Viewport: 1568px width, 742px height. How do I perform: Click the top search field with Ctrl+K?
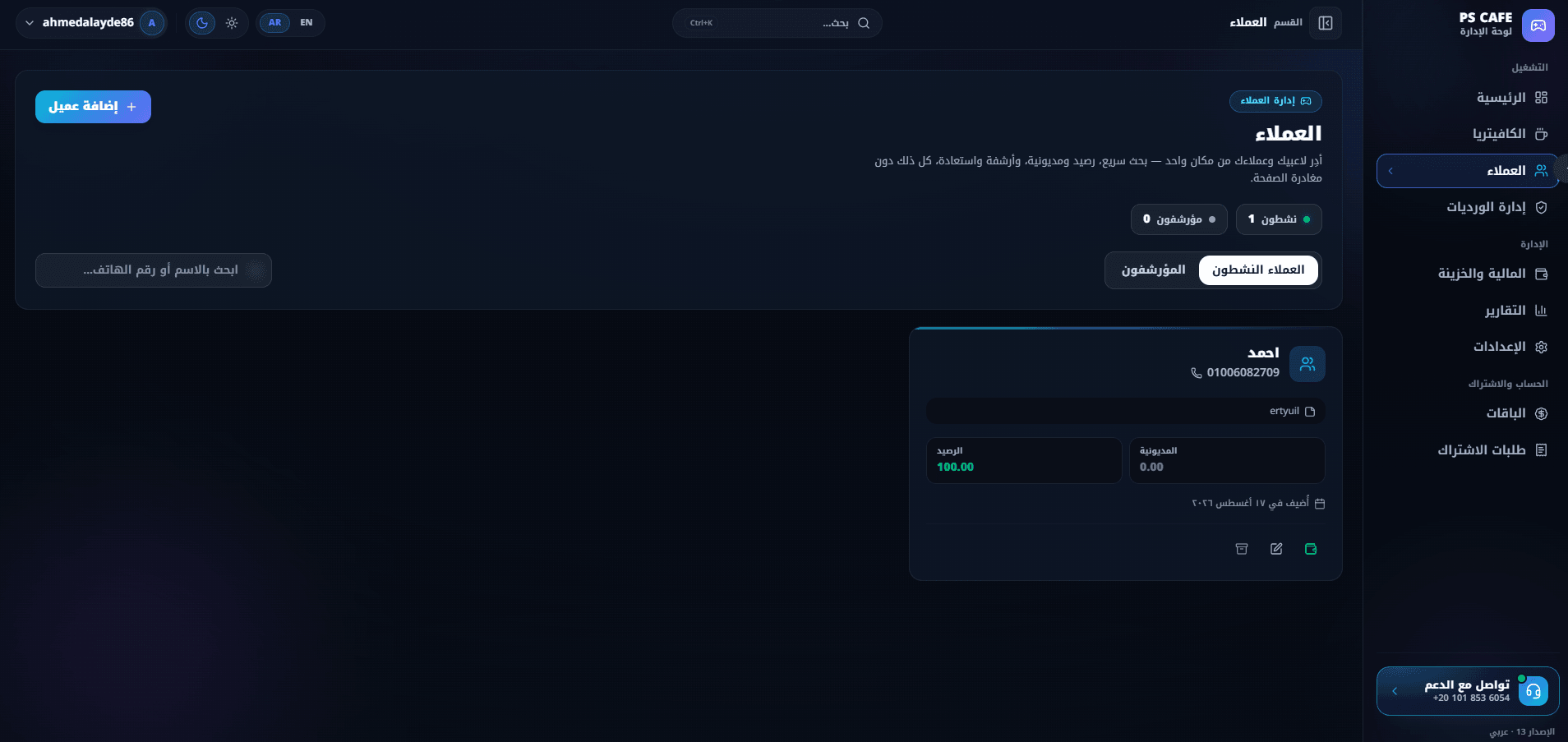pyautogui.click(x=777, y=23)
